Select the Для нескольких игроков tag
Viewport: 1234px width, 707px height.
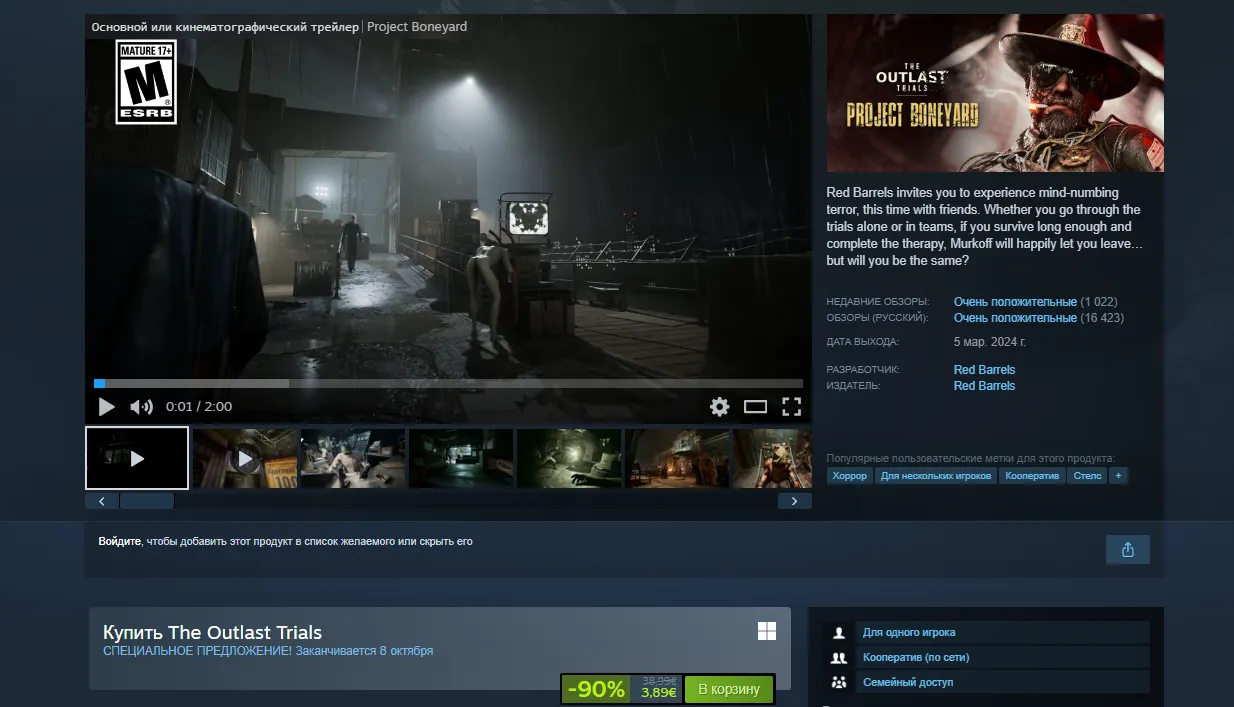(936, 476)
